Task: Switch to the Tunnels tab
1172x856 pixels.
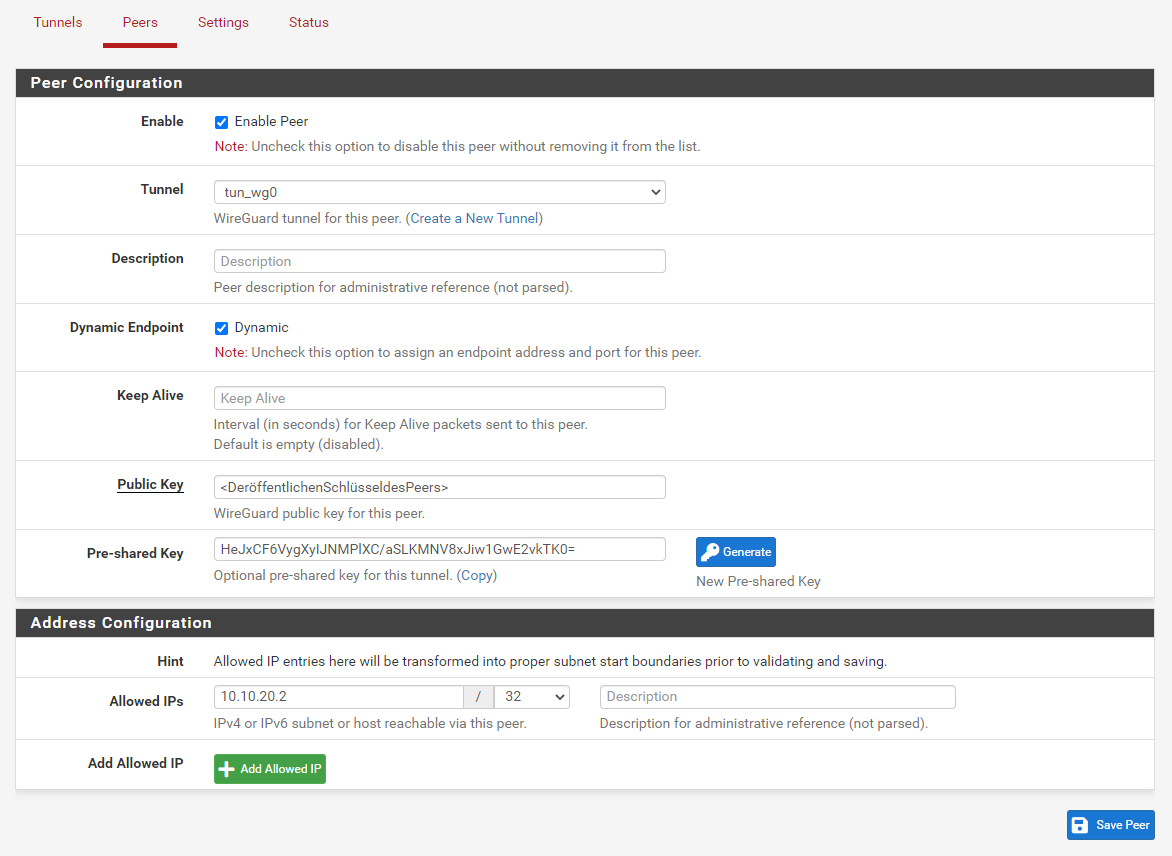Action: pos(58,22)
